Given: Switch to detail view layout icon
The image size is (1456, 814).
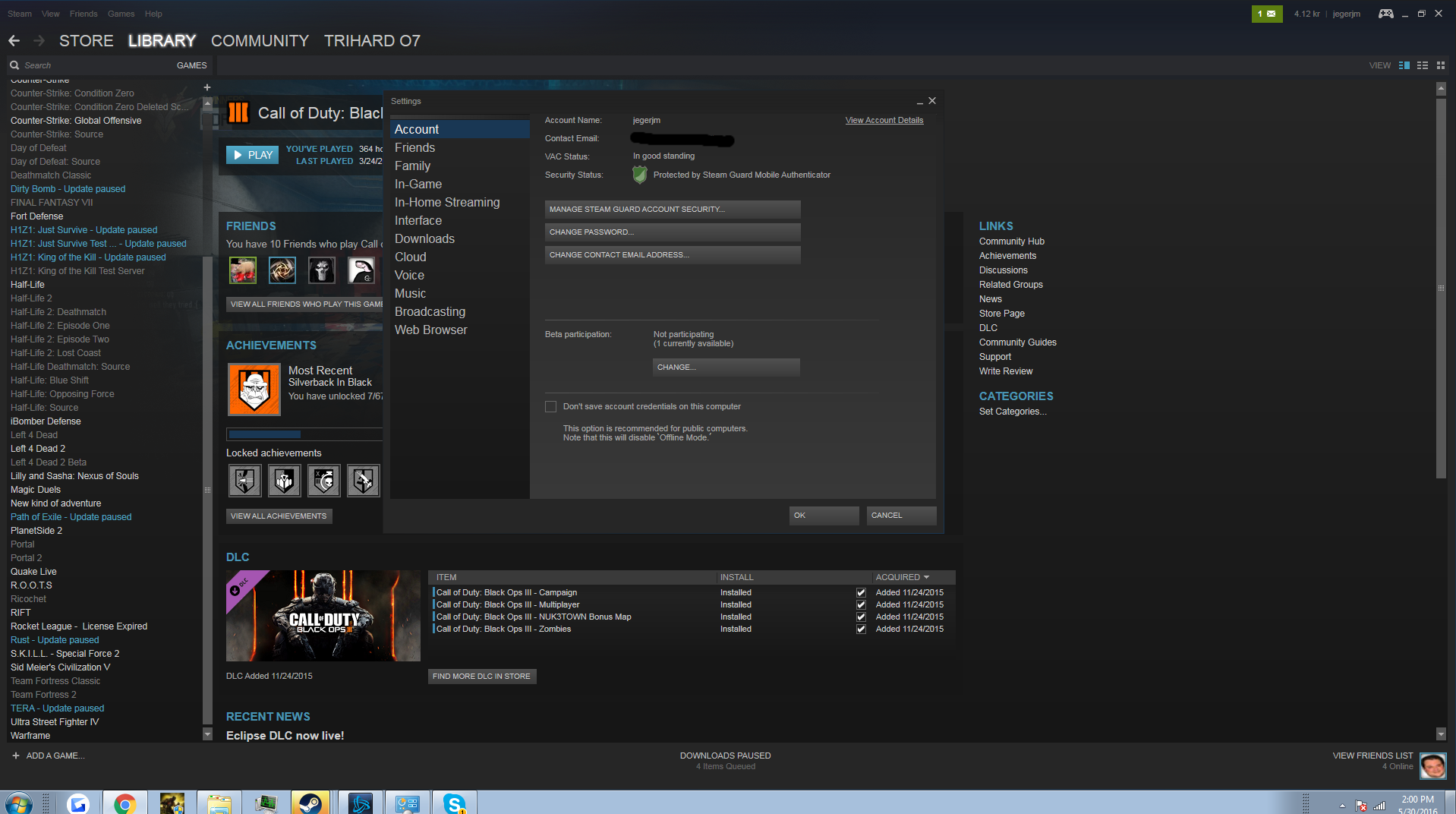Looking at the screenshot, I should click(x=1404, y=65).
